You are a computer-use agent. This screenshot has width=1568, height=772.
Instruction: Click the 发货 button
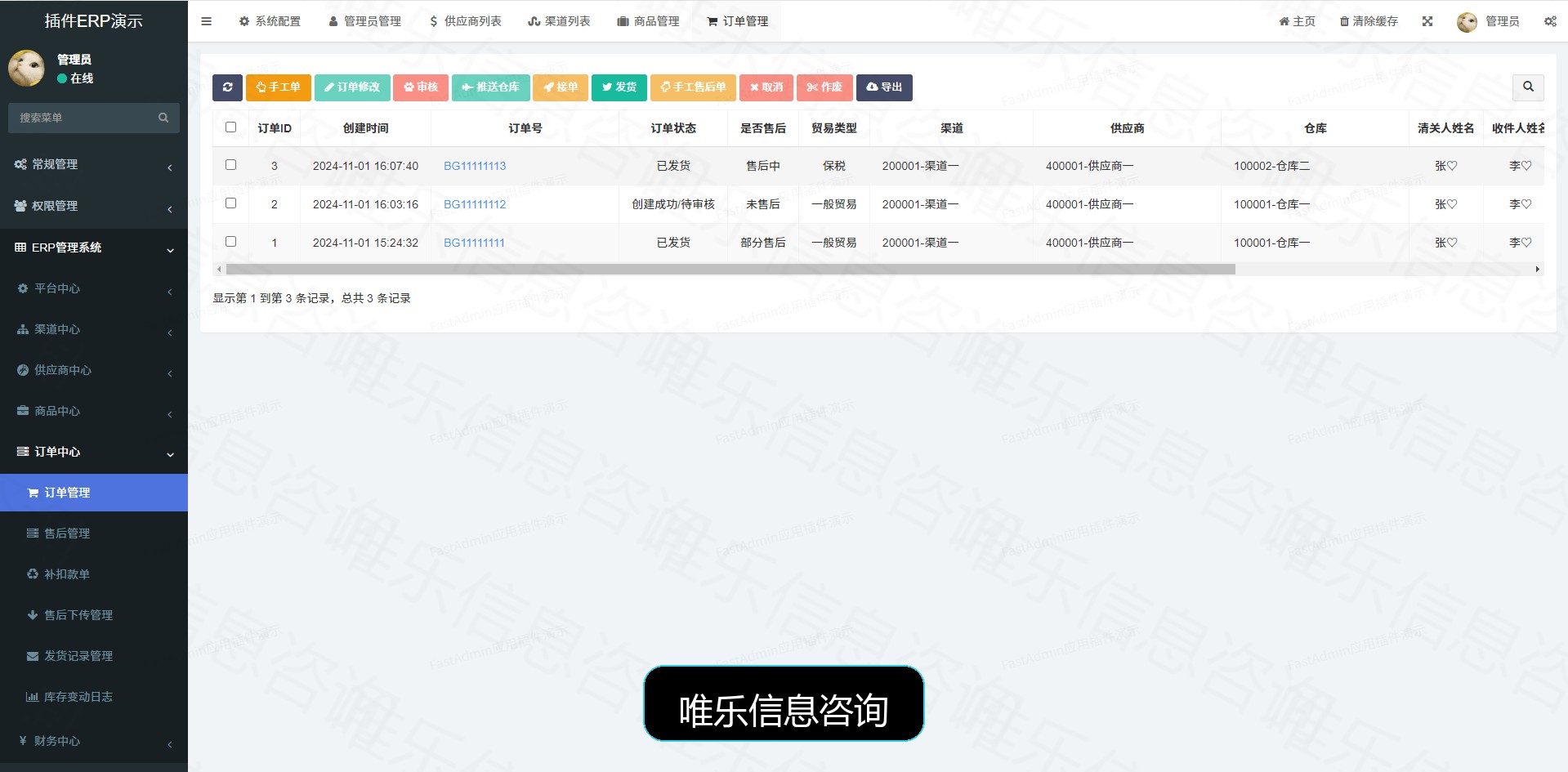tap(619, 87)
